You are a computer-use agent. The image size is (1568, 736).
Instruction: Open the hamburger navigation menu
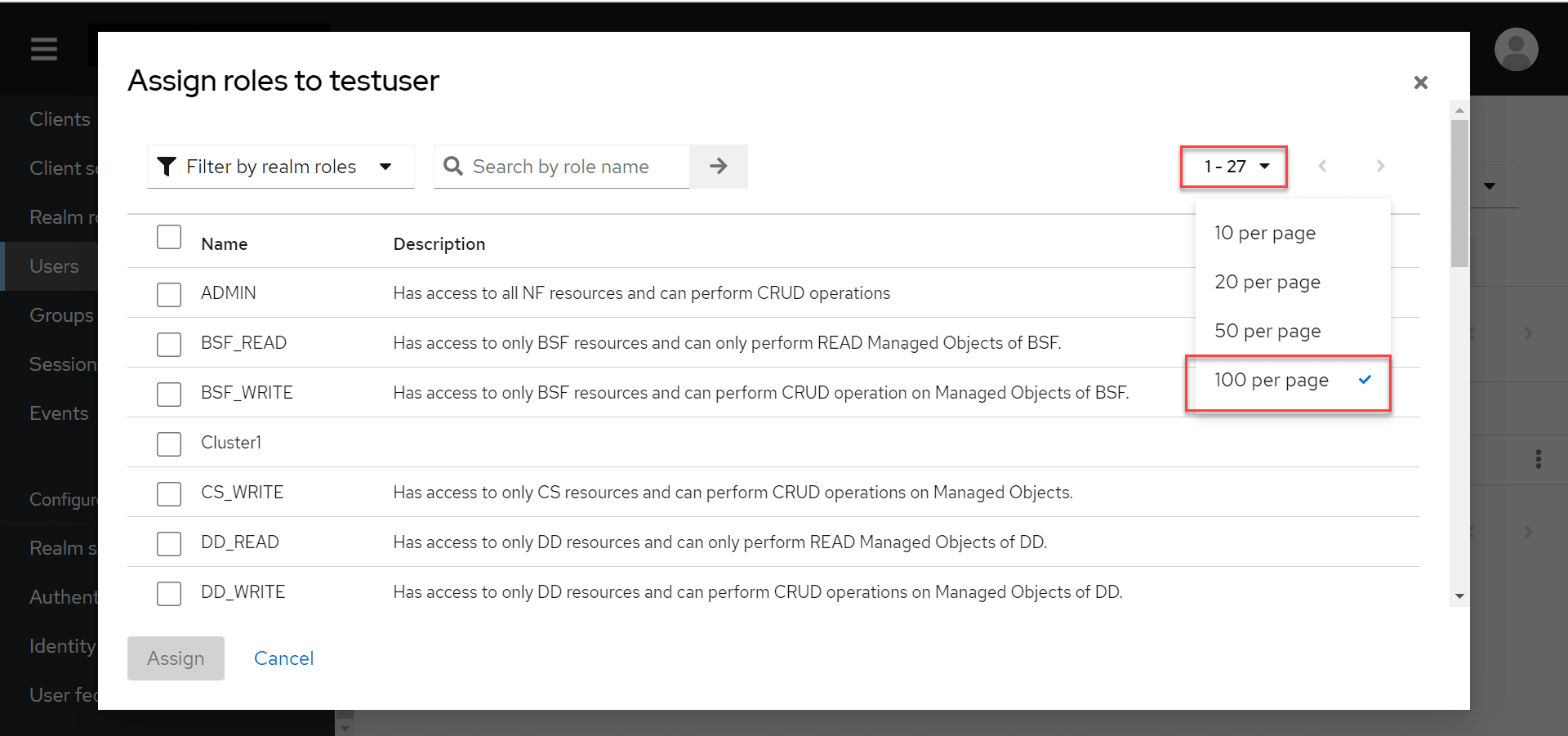[x=43, y=49]
